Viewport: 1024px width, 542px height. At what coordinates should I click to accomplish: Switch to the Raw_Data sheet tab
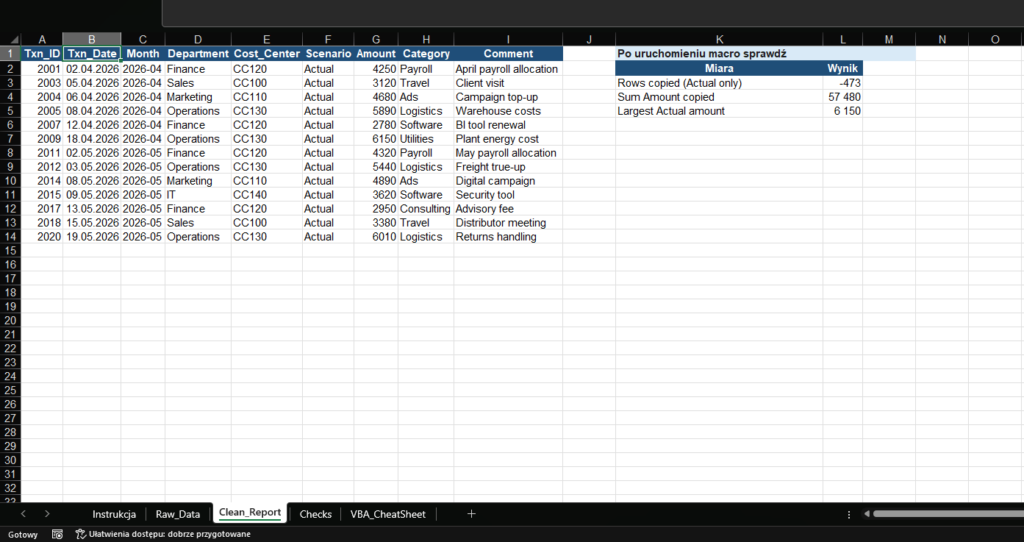pos(178,514)
